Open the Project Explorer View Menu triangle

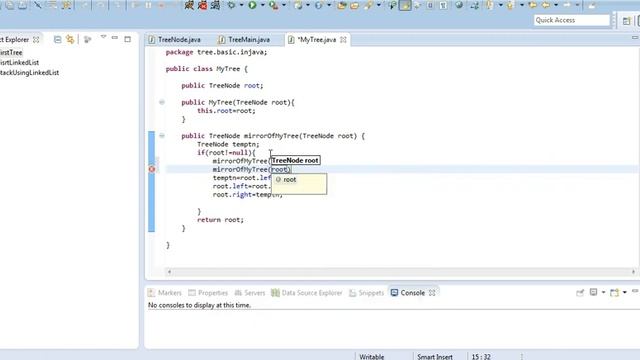[103, 37]
